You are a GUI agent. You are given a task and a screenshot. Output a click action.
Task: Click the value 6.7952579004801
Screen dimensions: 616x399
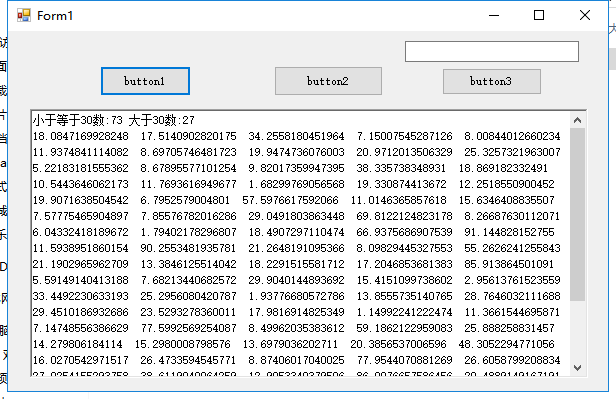(185, 200)
